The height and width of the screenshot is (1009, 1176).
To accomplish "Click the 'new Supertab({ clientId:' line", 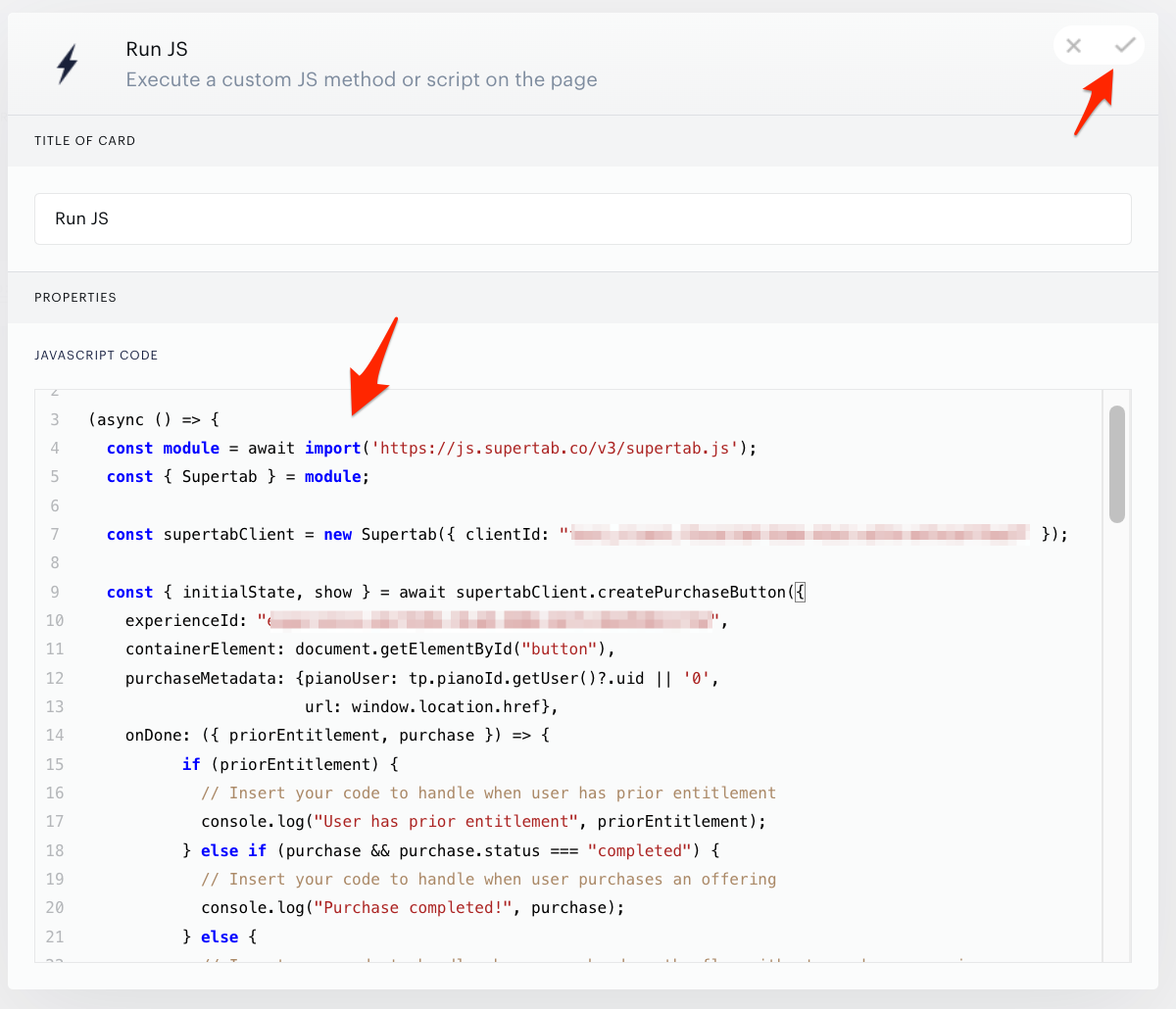I will (x=587, y=534).
